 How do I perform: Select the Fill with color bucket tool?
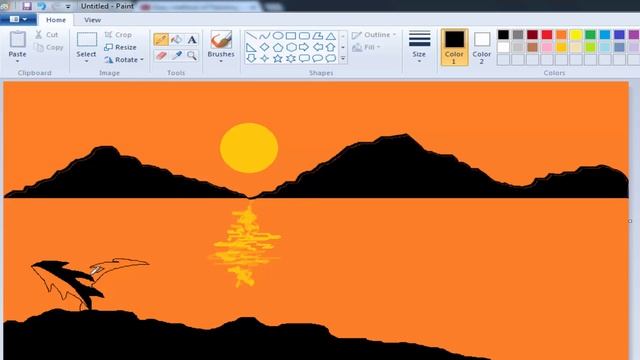(176, 40)
